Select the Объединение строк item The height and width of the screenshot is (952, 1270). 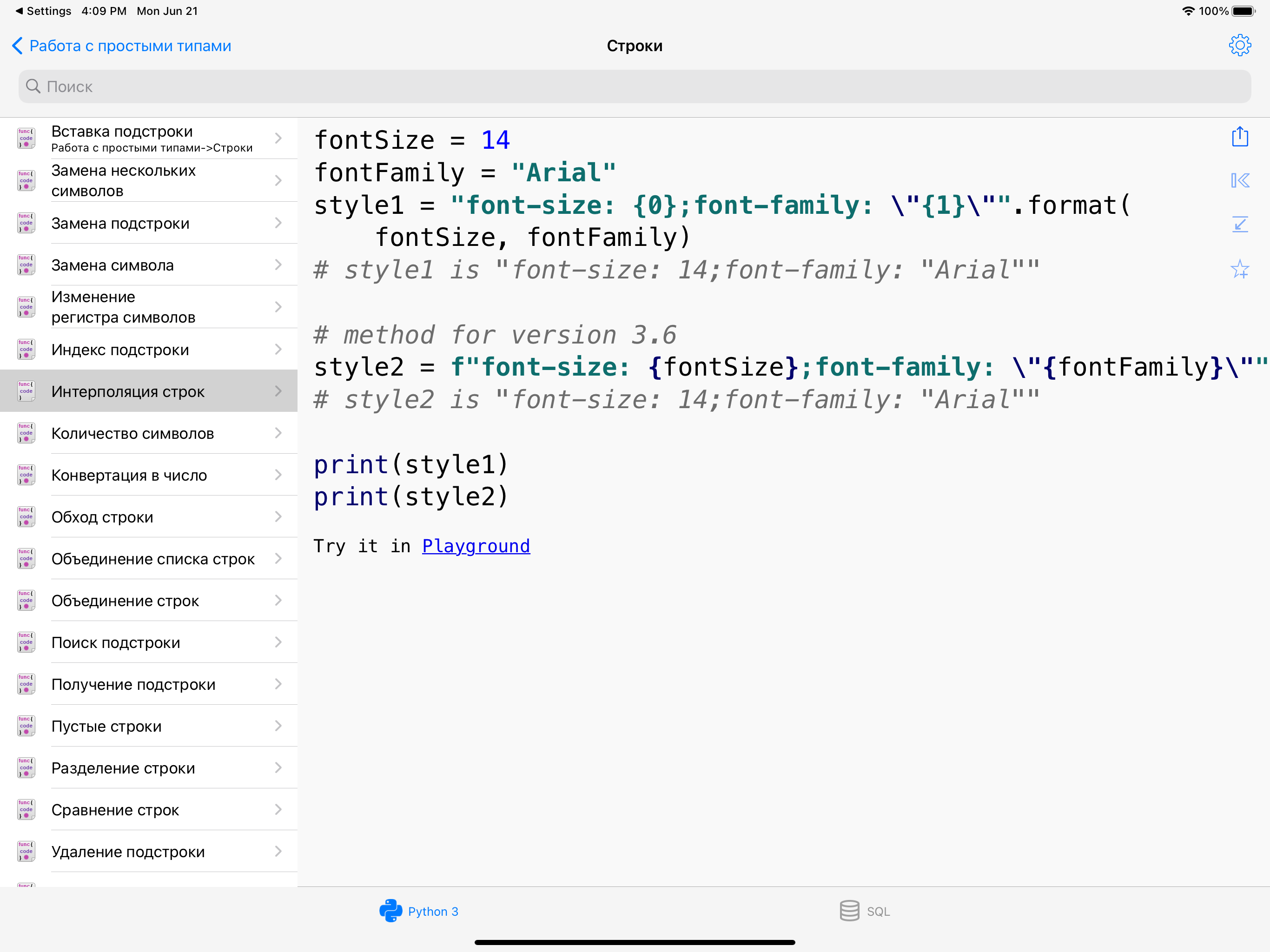click(149, 601)
